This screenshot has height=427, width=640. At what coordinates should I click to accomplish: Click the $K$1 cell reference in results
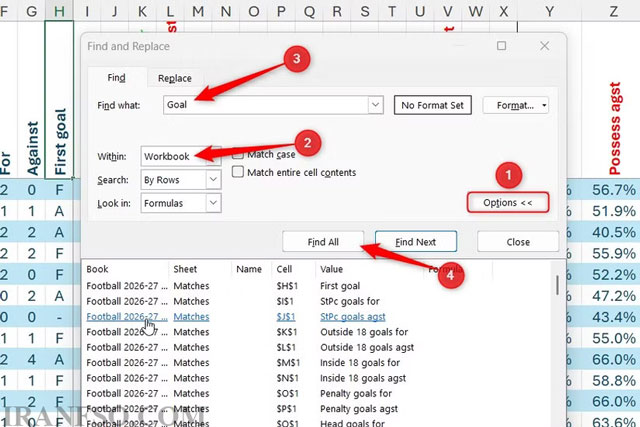pos(287,332)
